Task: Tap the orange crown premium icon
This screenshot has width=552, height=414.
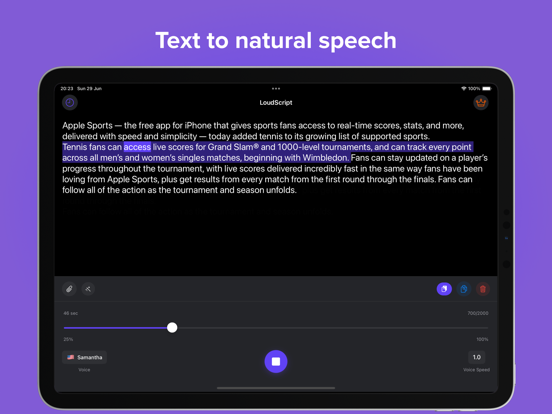Action: [481, 102]
